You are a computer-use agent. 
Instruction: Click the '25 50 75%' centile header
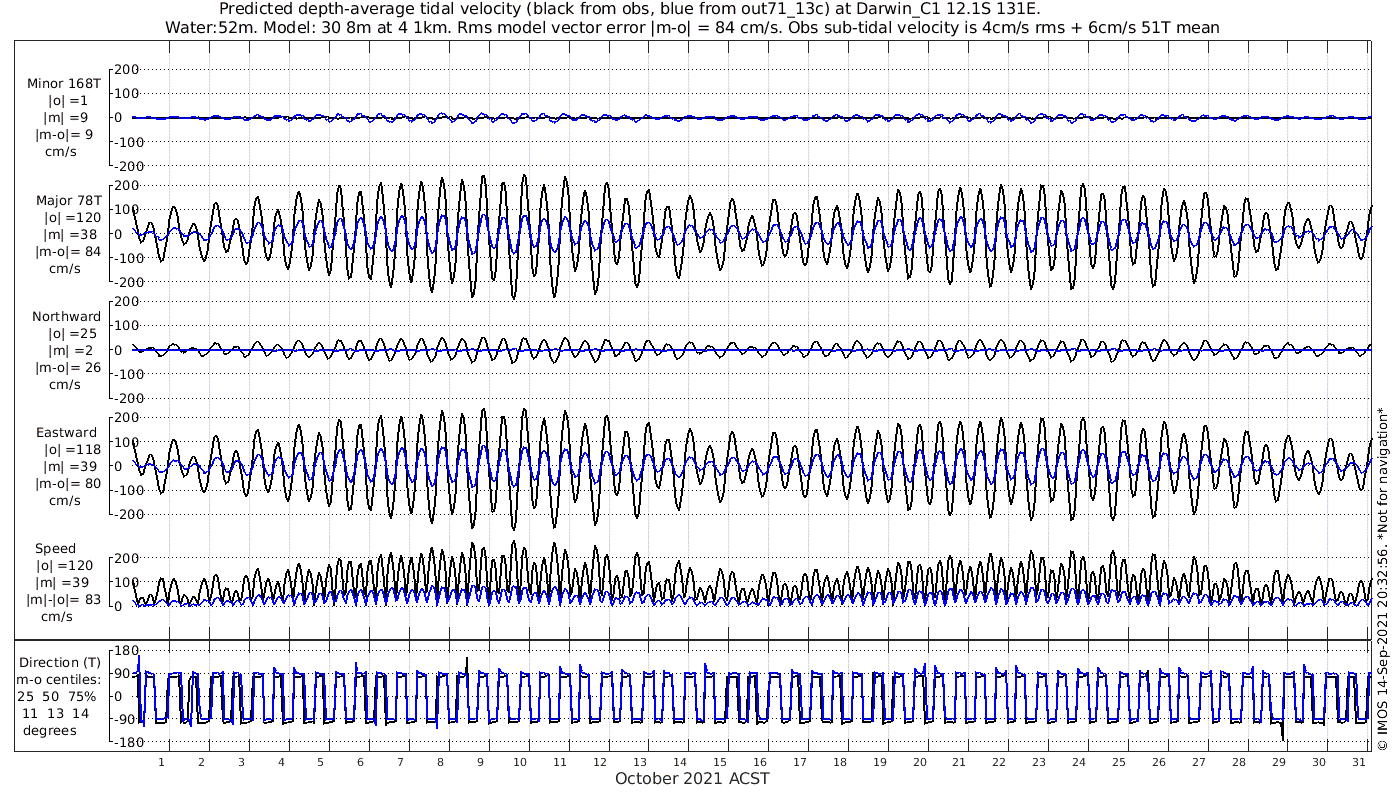[x=59, y=697]
